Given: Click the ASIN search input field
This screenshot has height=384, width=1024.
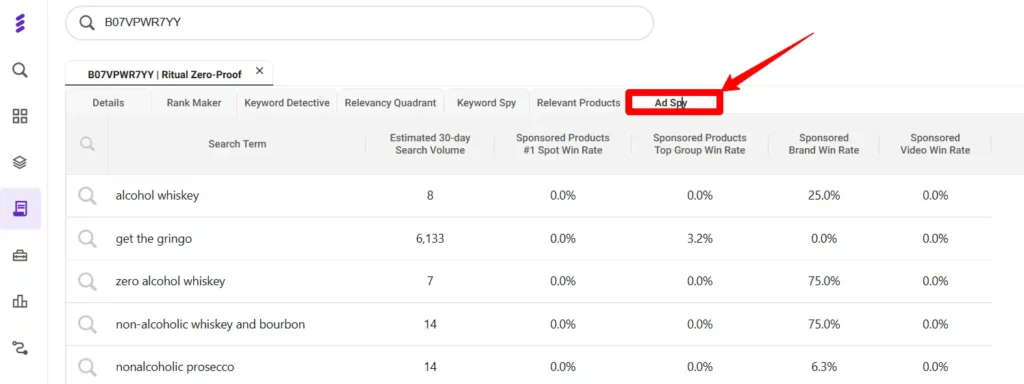Looking at the screenshot, I should [x=359, y=23].
